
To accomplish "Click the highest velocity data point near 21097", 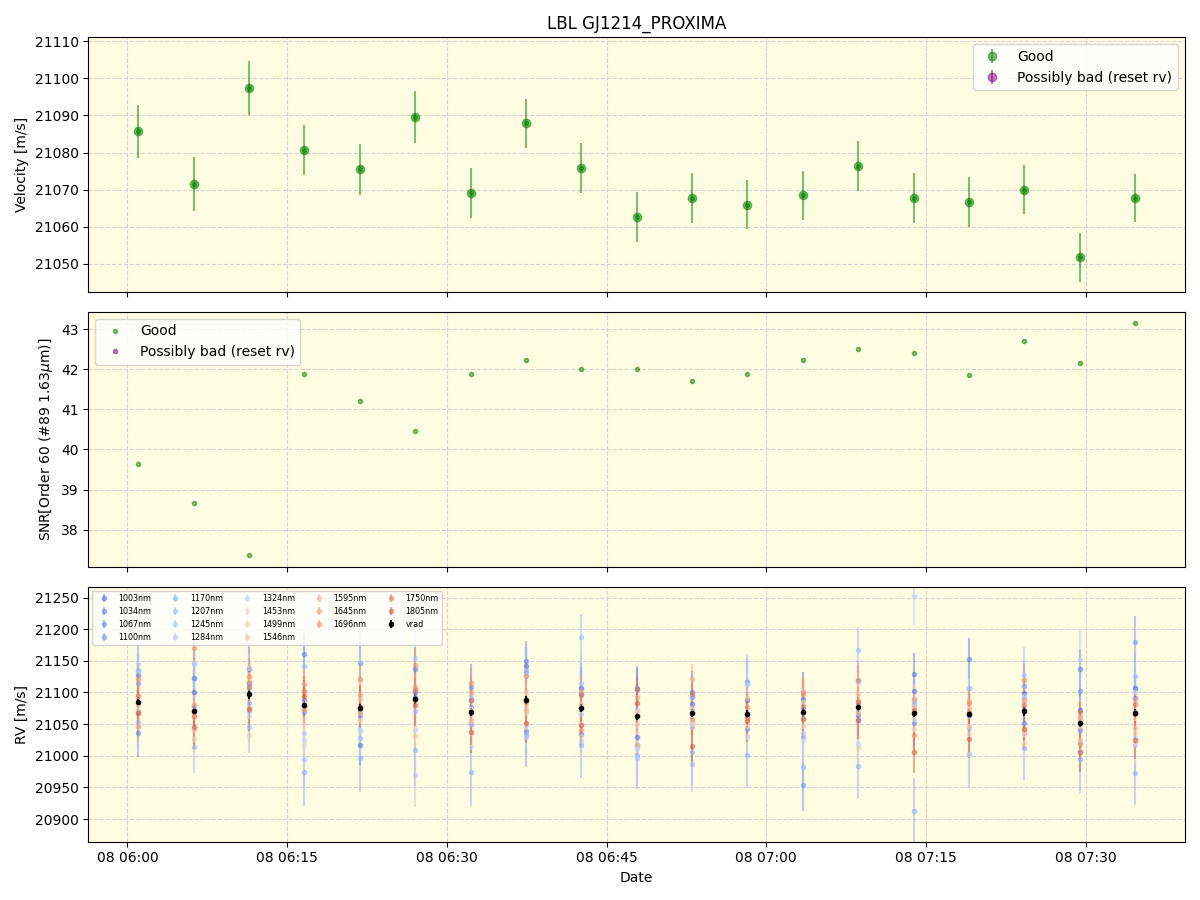I will (249, 88).
